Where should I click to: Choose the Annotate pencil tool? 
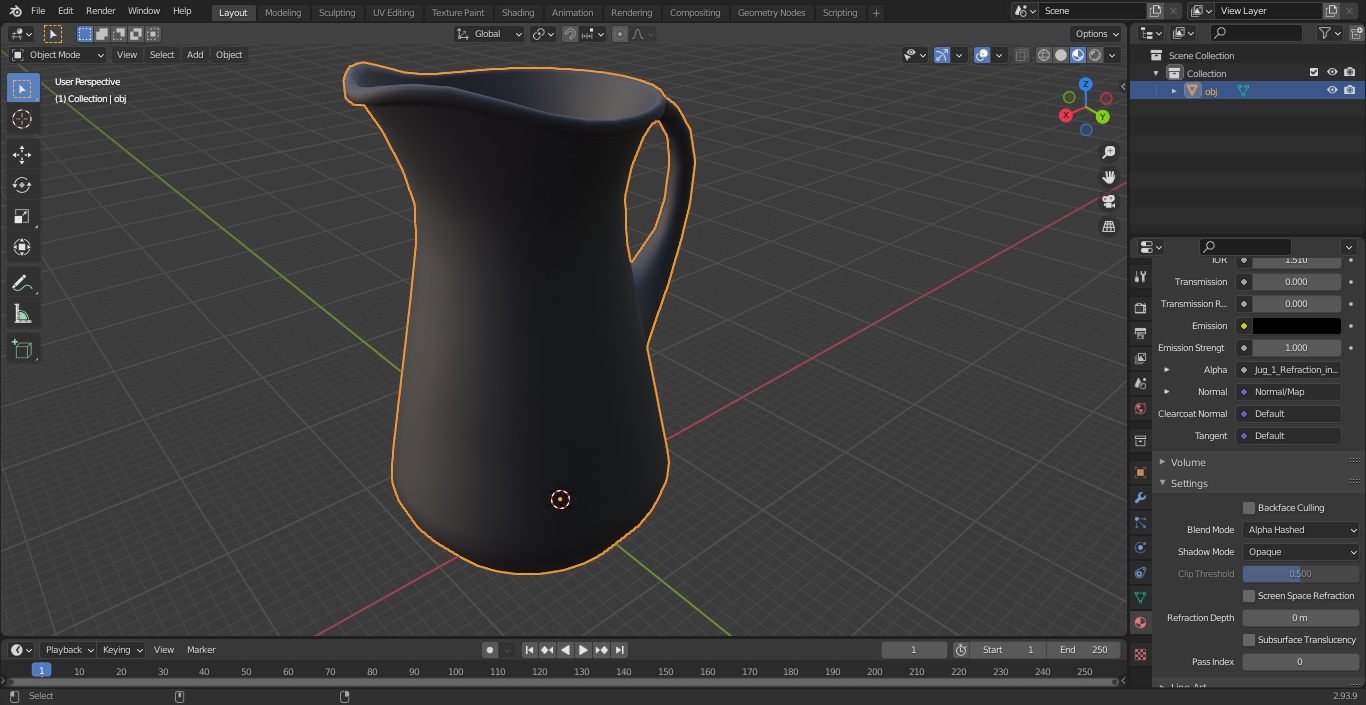(22, 283)
